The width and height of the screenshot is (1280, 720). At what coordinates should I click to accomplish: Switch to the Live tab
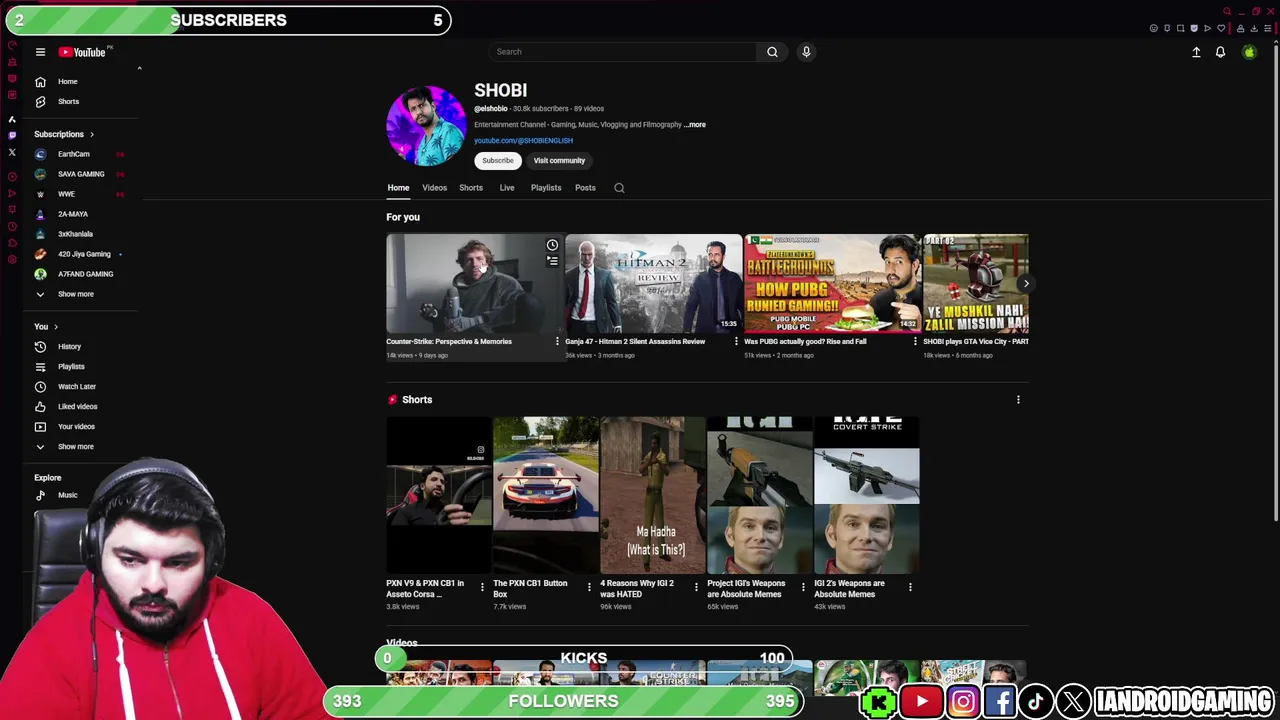(507, 188)
